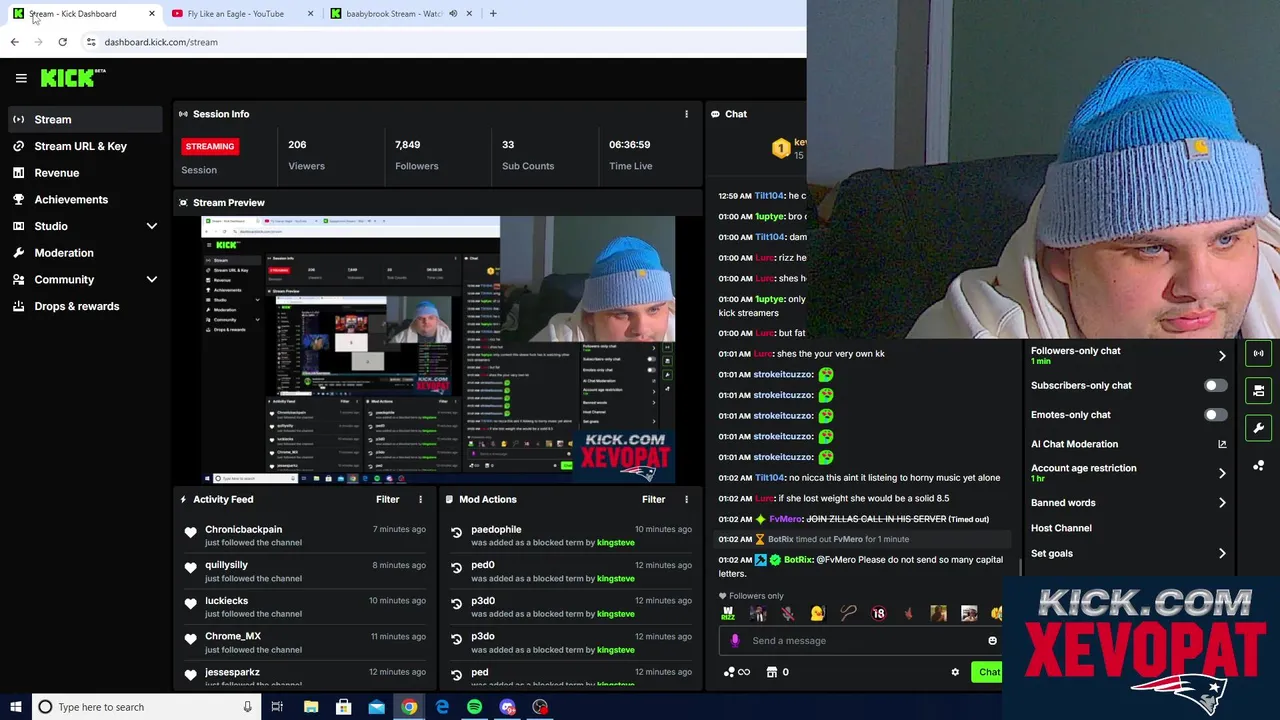Open chat settings gear icon
The height and width of the screenshot is (720, 1280).
[x=955, y=672]
